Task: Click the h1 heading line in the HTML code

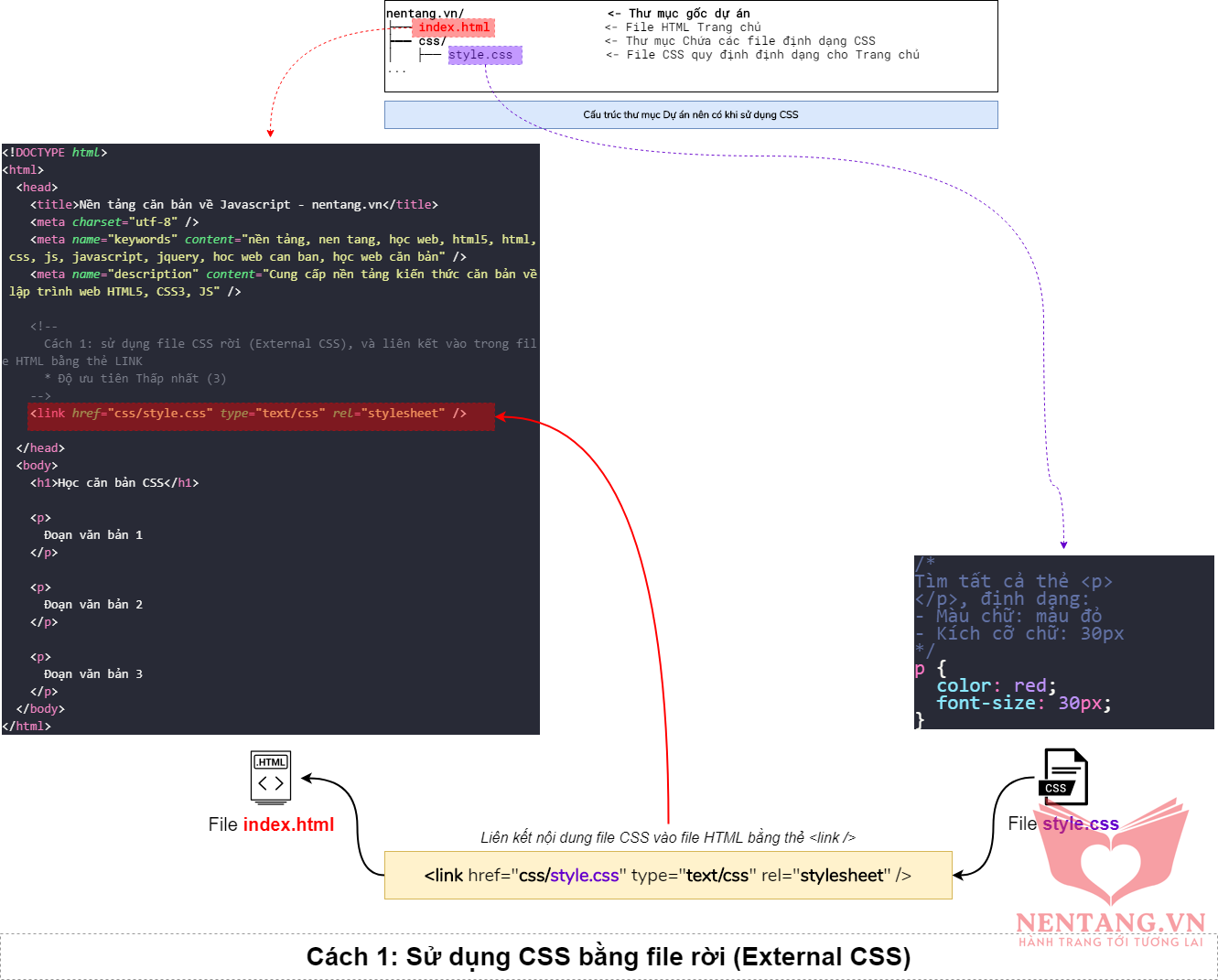Action: [x=114, y=483]
